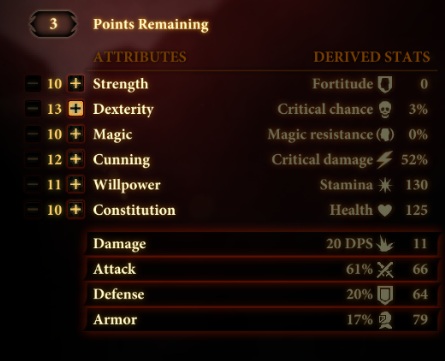
Task: Click the Health heart icon
Action: [x=385, y=210]
